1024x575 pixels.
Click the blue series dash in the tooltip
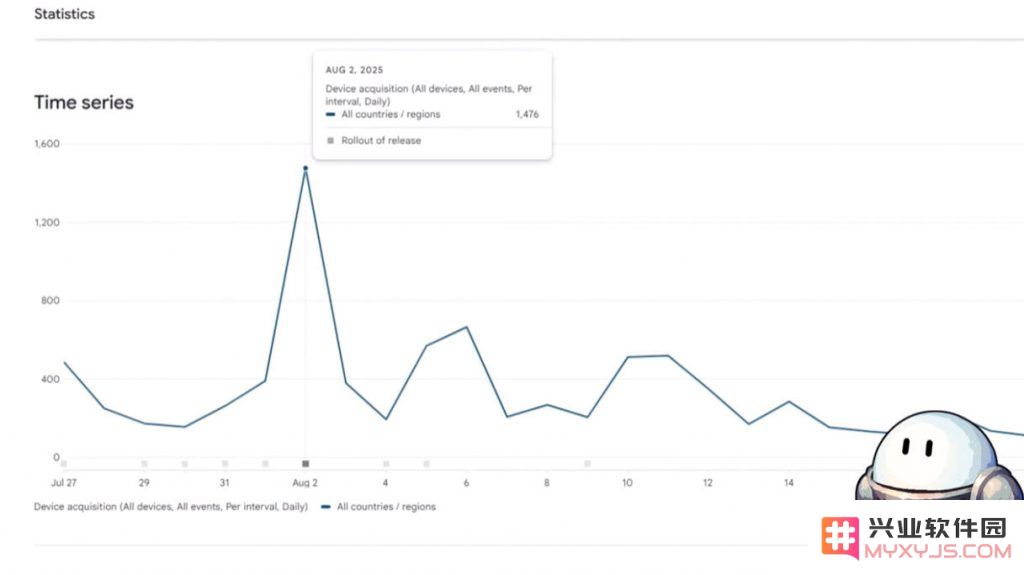pyautogui.click(x=331, y=115)
